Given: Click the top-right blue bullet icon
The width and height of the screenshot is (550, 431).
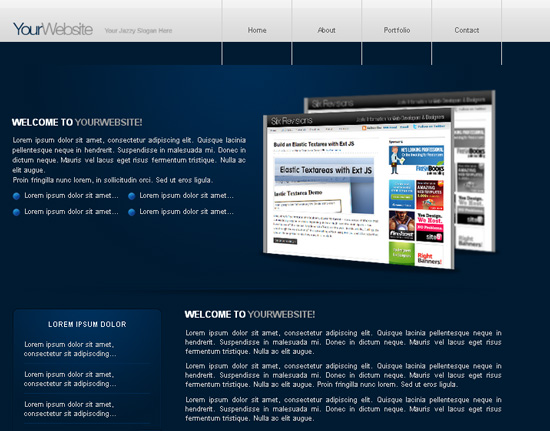Looking at the screenshot, I should (x=132, y=196).
